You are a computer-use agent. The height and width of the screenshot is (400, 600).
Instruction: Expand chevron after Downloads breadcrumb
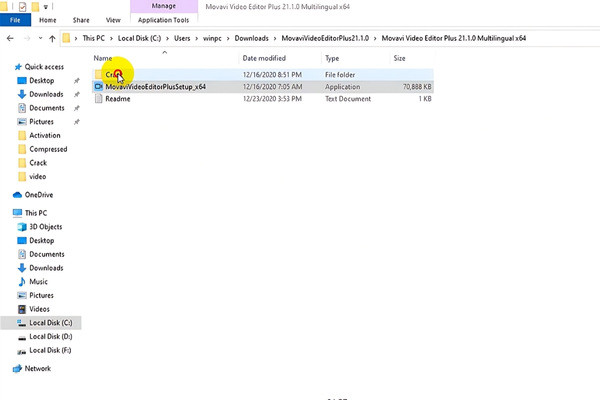click(x=275, y=38)
